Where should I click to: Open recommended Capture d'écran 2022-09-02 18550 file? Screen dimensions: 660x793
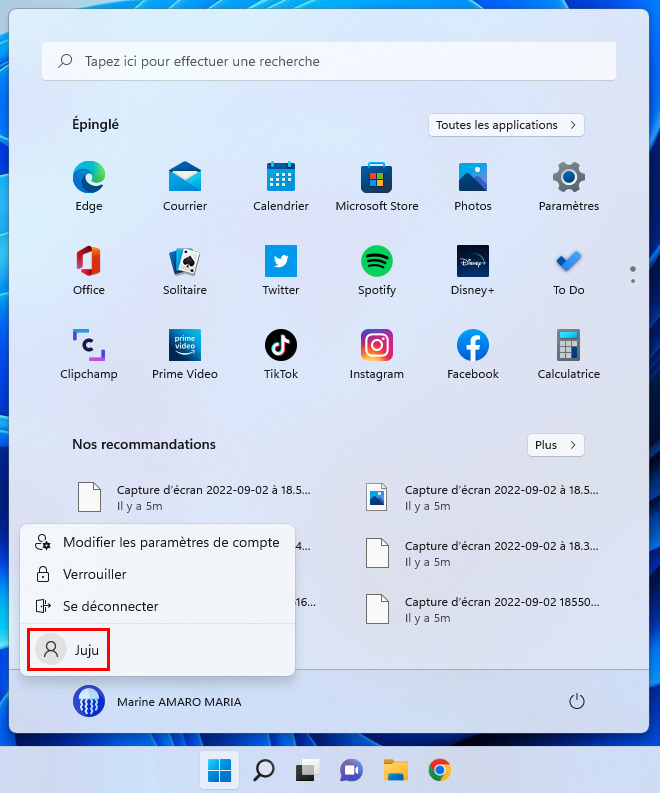tap(482, 610)
